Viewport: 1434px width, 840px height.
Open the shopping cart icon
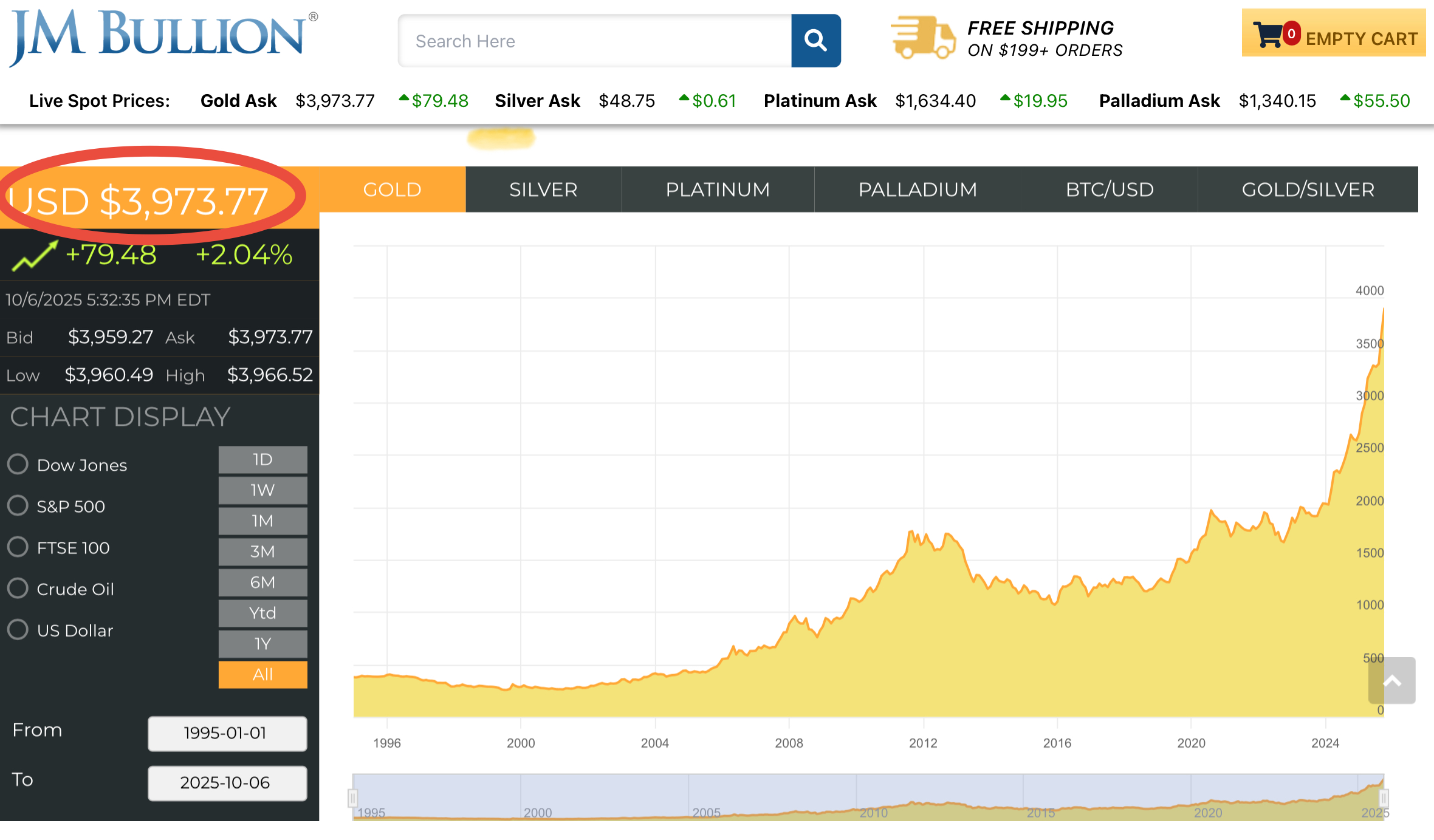pos(1269,35)
